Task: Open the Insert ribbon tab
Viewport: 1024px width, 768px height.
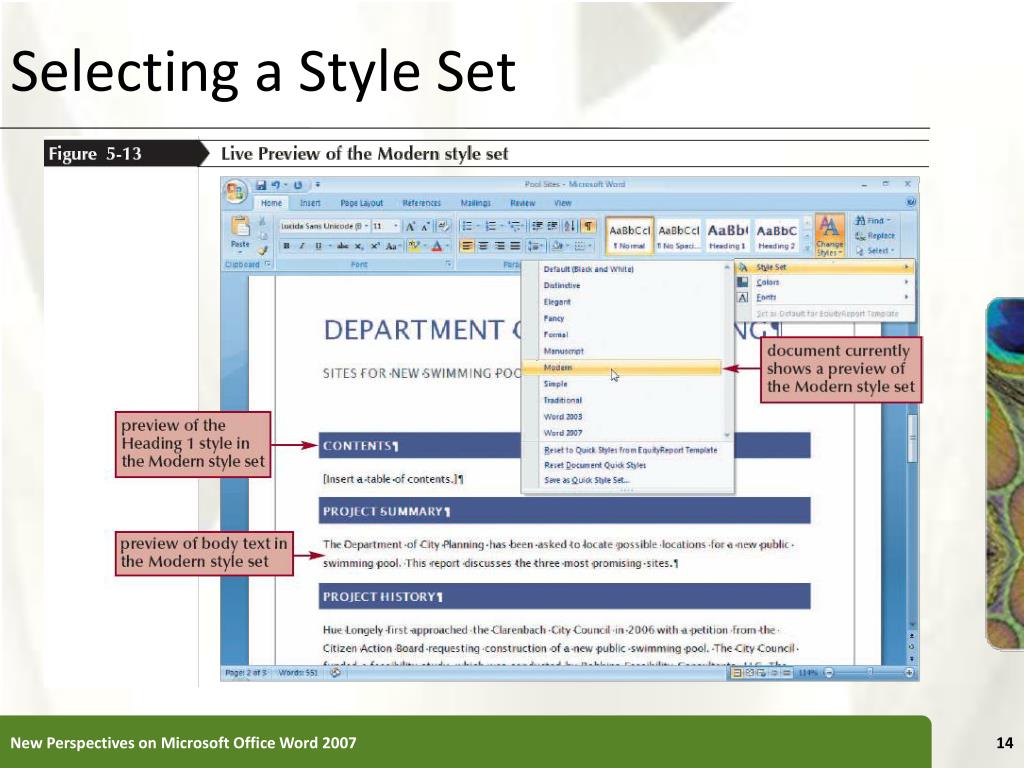Action: pyautogui.click(x=310, y=203)
